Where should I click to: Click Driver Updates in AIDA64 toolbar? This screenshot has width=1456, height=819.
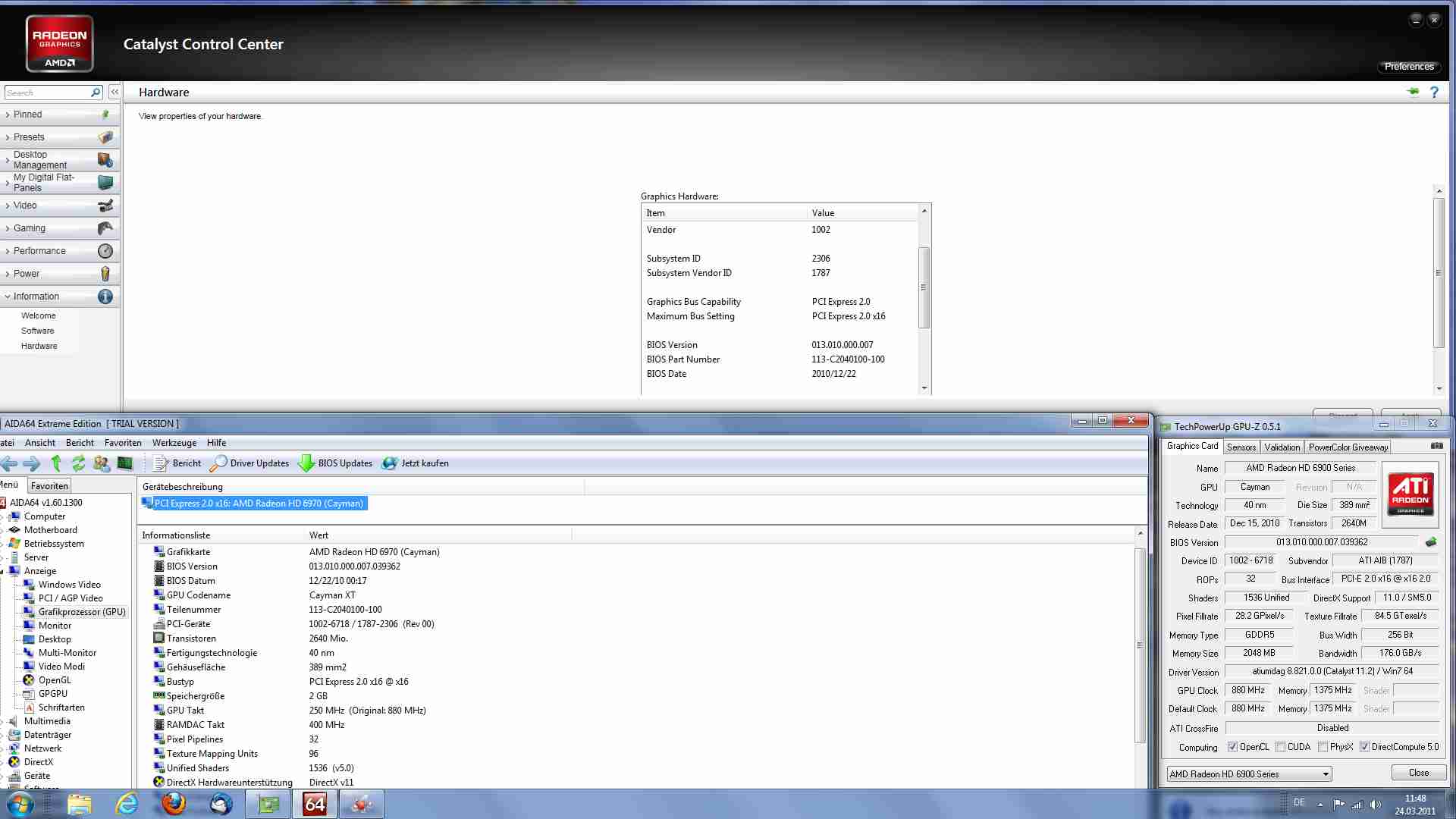[249, 463]
